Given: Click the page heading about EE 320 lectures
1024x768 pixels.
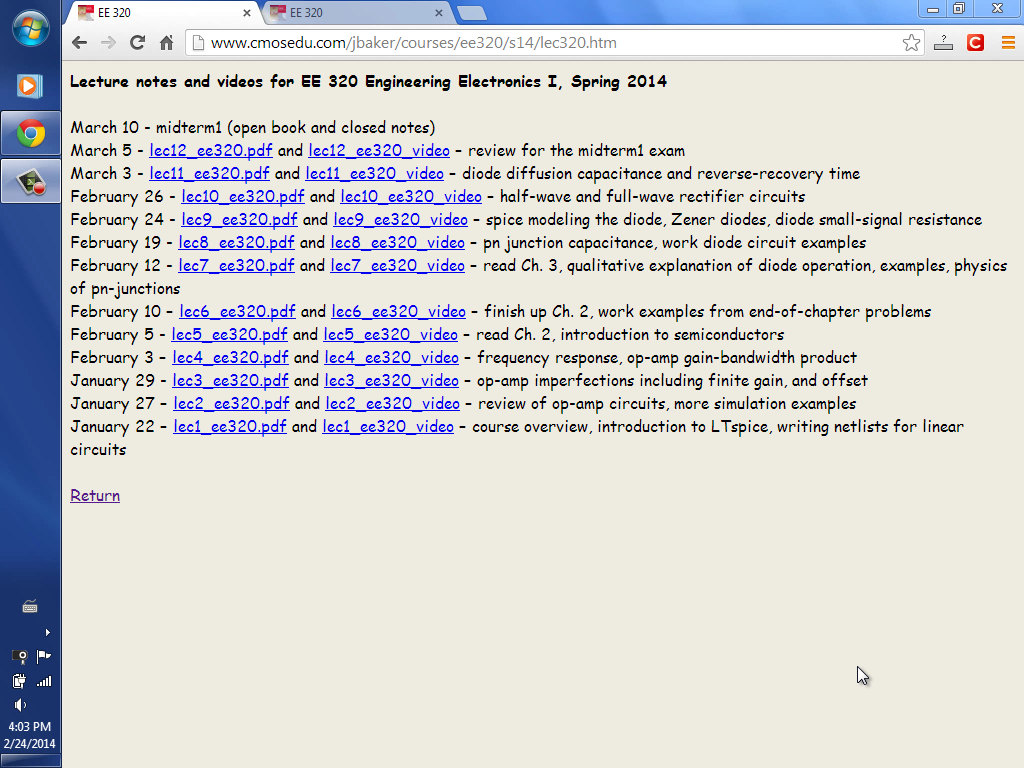Looking at the screenshot, I should click(368, 82).
